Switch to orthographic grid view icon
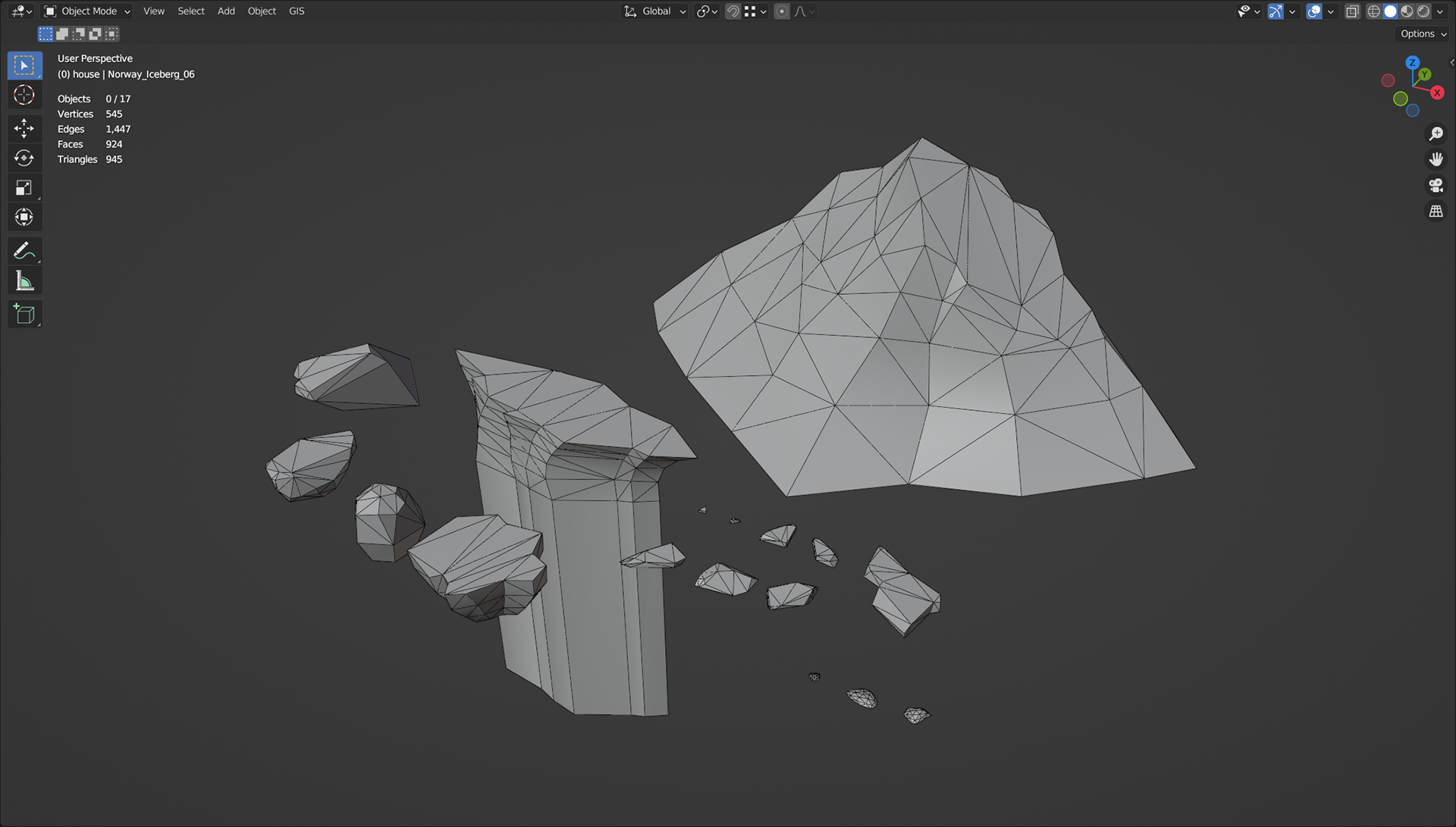The width and height of the screenshot is (1456, 827). coord(1436,211)
